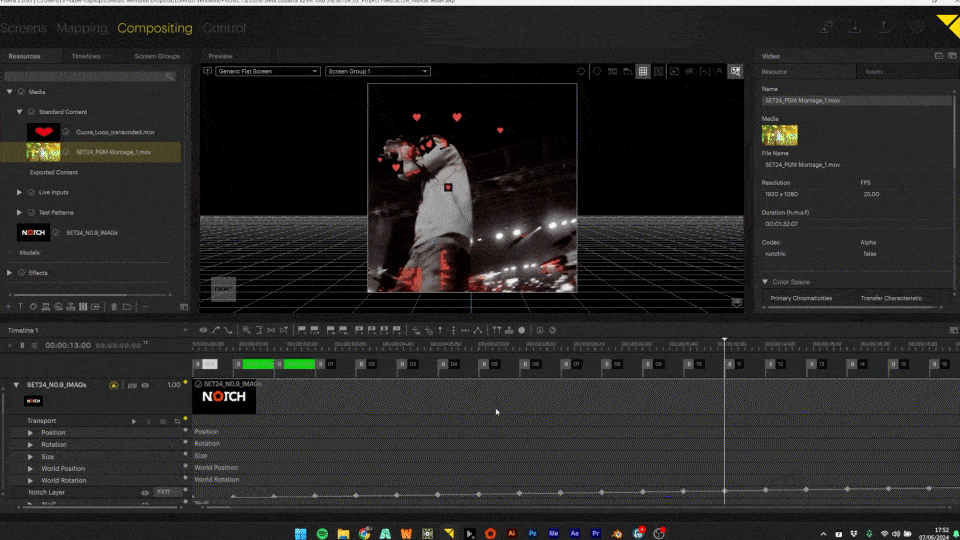Open the Generic Flat Screen dropdown
Image resolution: width=960 pixels, height=540 pixels.
tap(268, 72)
